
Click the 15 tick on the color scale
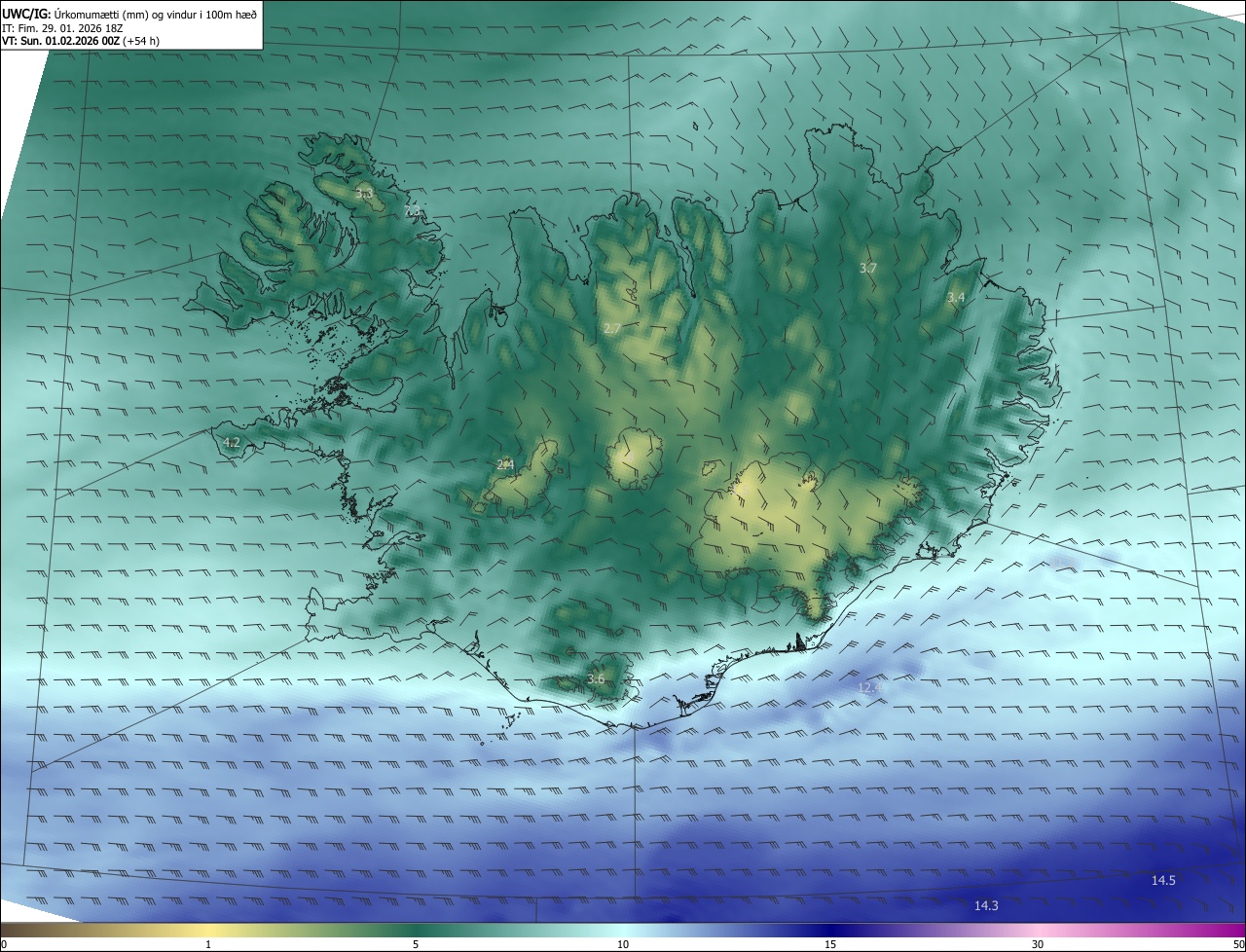pyautogui.click(x=830, y=944)
